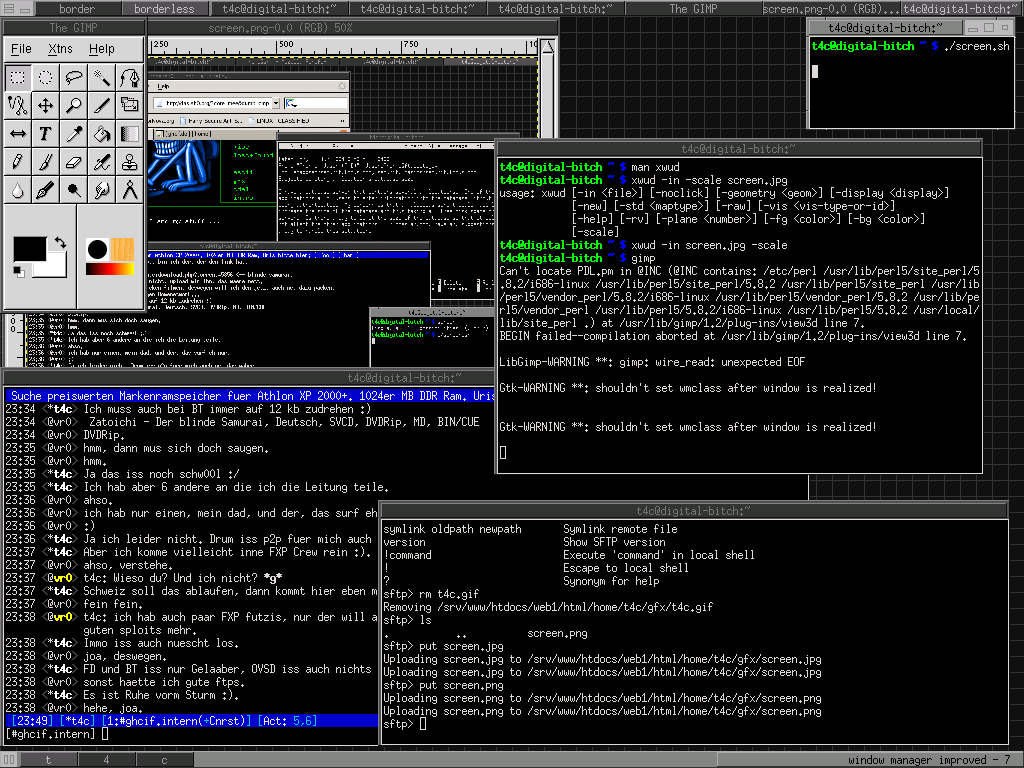Click the 'BEGIN failed--compilation aborted' line
The image size is (1024, 768).
[x=733, y=336]
